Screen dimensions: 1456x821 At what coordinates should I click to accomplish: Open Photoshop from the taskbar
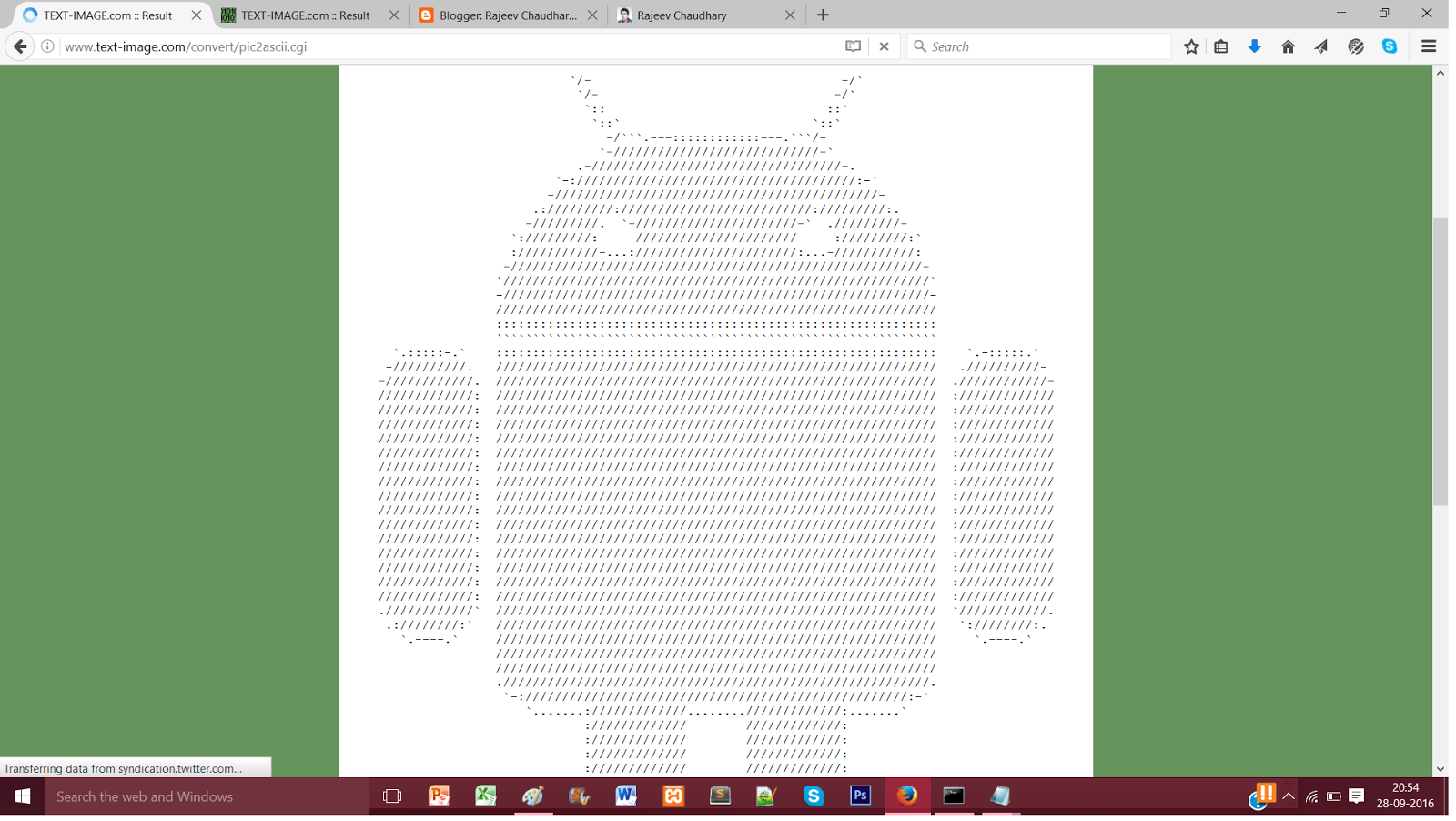tap(860, 796)
